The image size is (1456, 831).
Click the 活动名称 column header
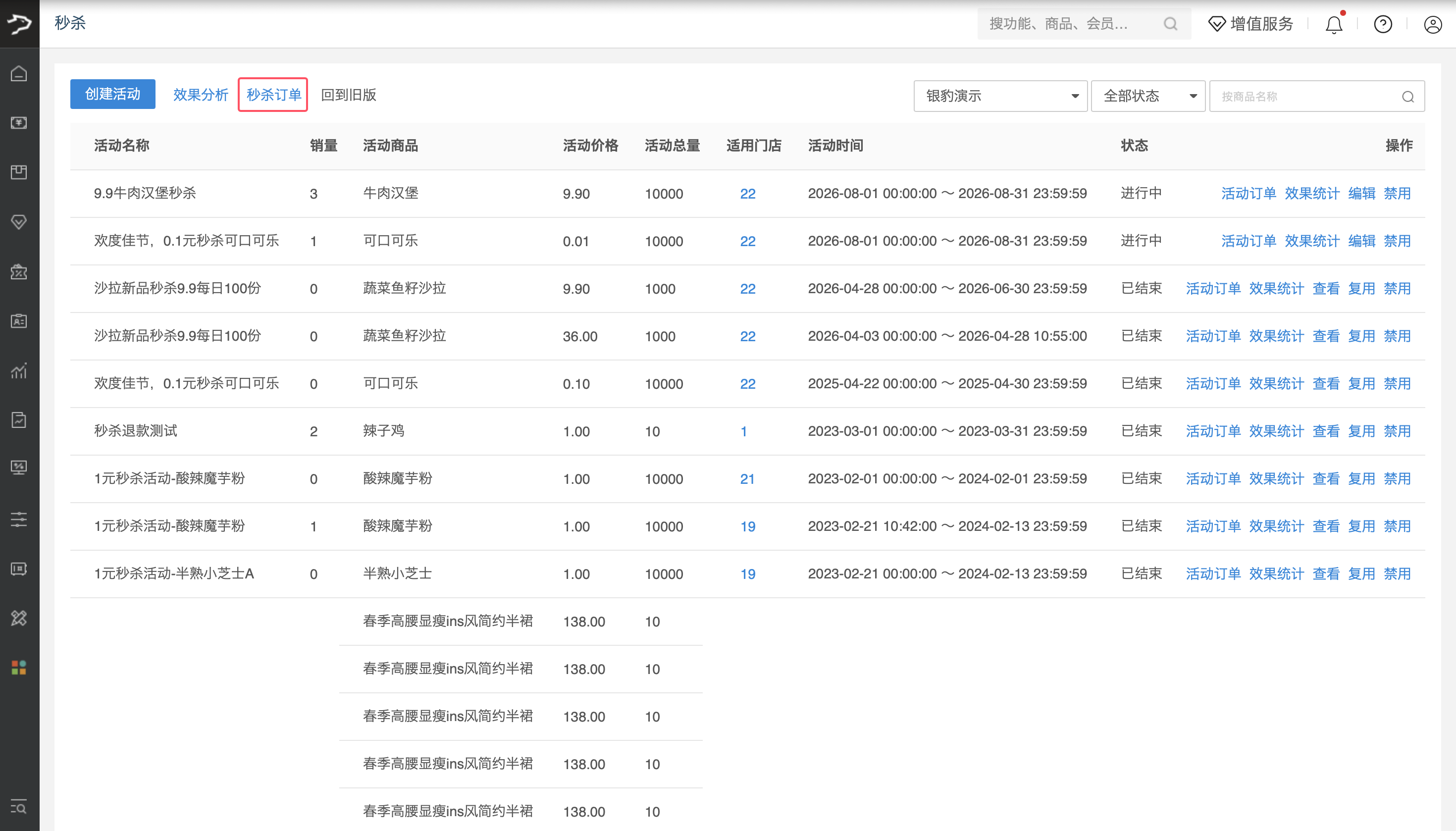click(121, 146)
